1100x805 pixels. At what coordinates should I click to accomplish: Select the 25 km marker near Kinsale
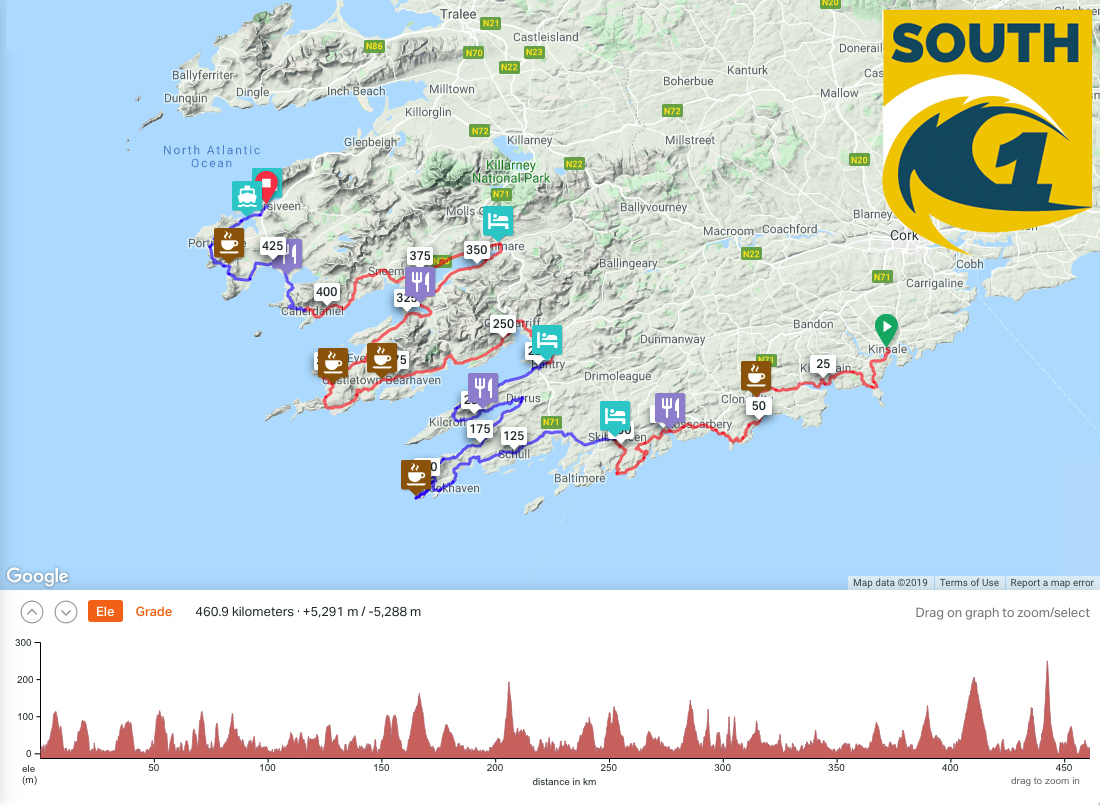pyautogui.click(x=823, y=364)
